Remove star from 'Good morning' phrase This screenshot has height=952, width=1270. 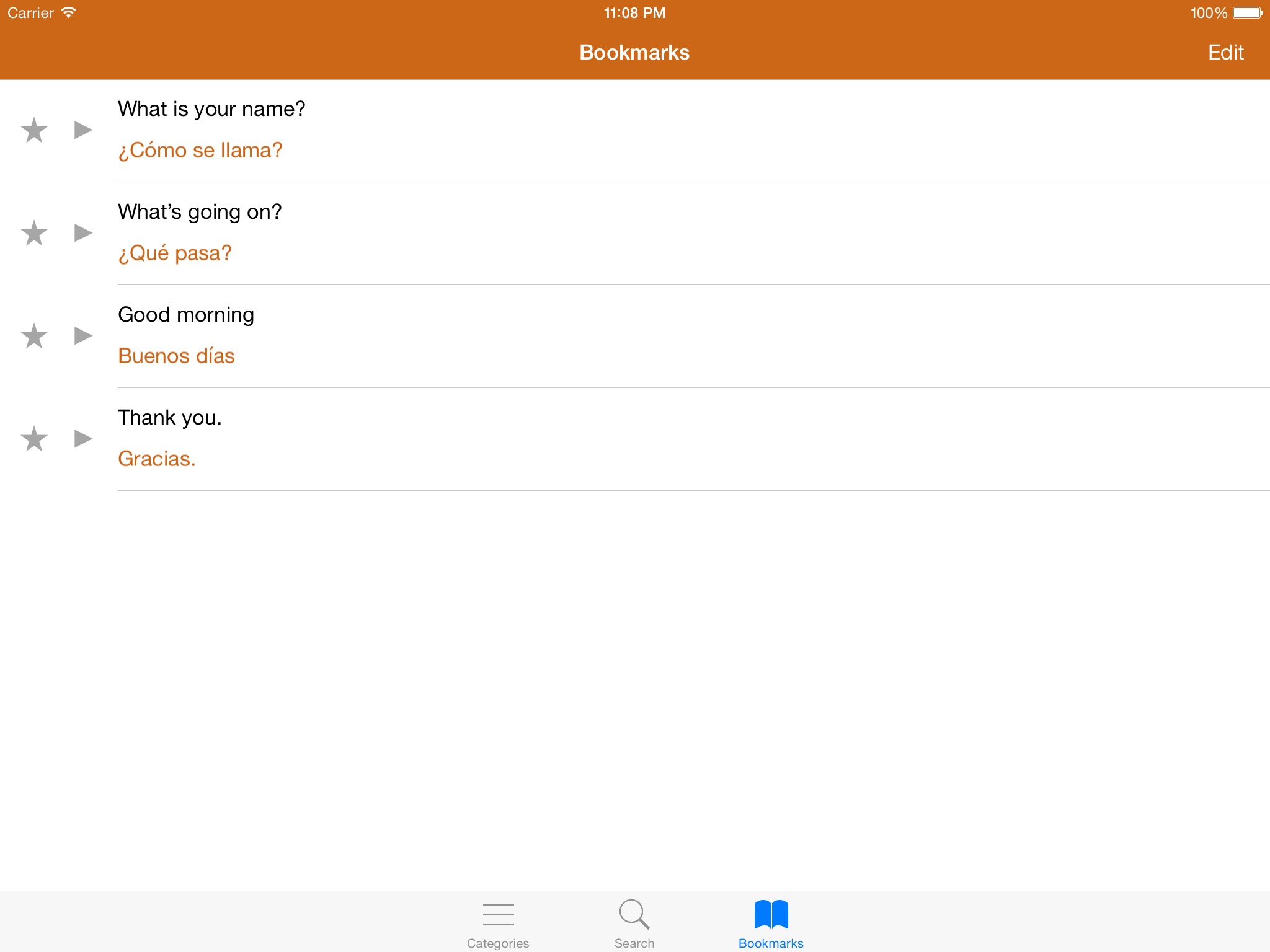(34, 336)
